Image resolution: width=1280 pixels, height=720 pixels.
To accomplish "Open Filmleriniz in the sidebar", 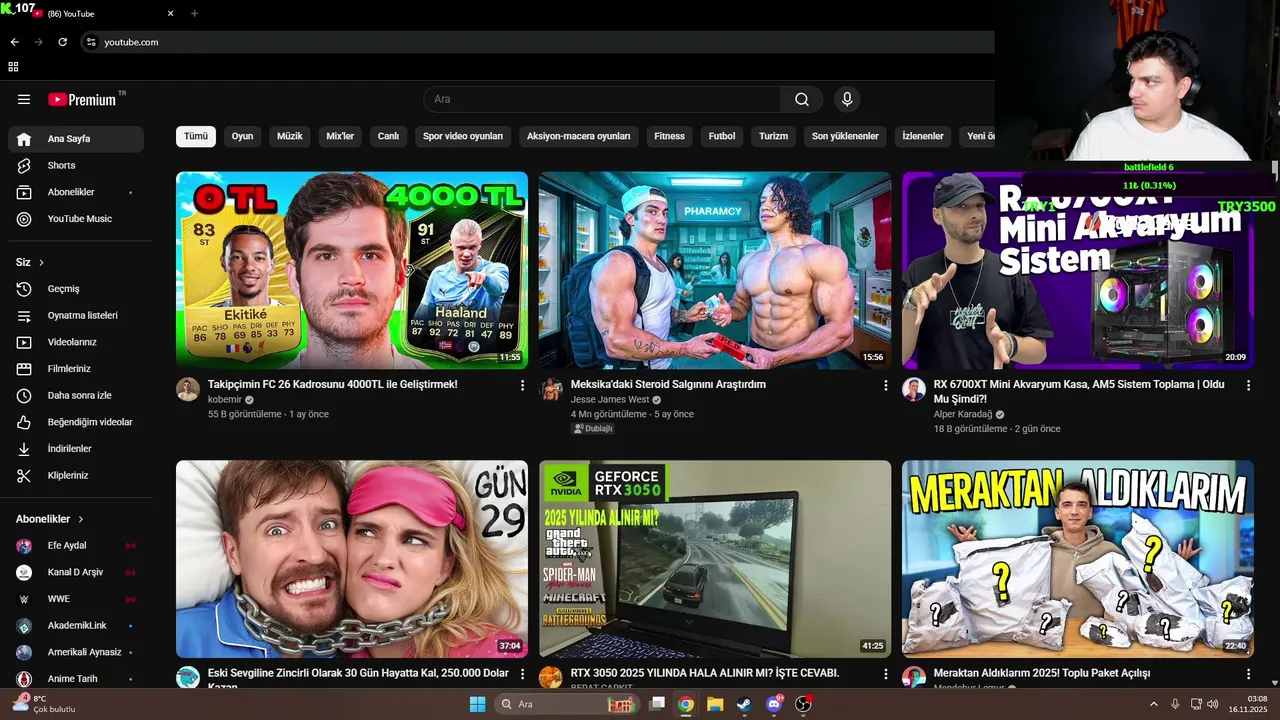I will [76, 369].
